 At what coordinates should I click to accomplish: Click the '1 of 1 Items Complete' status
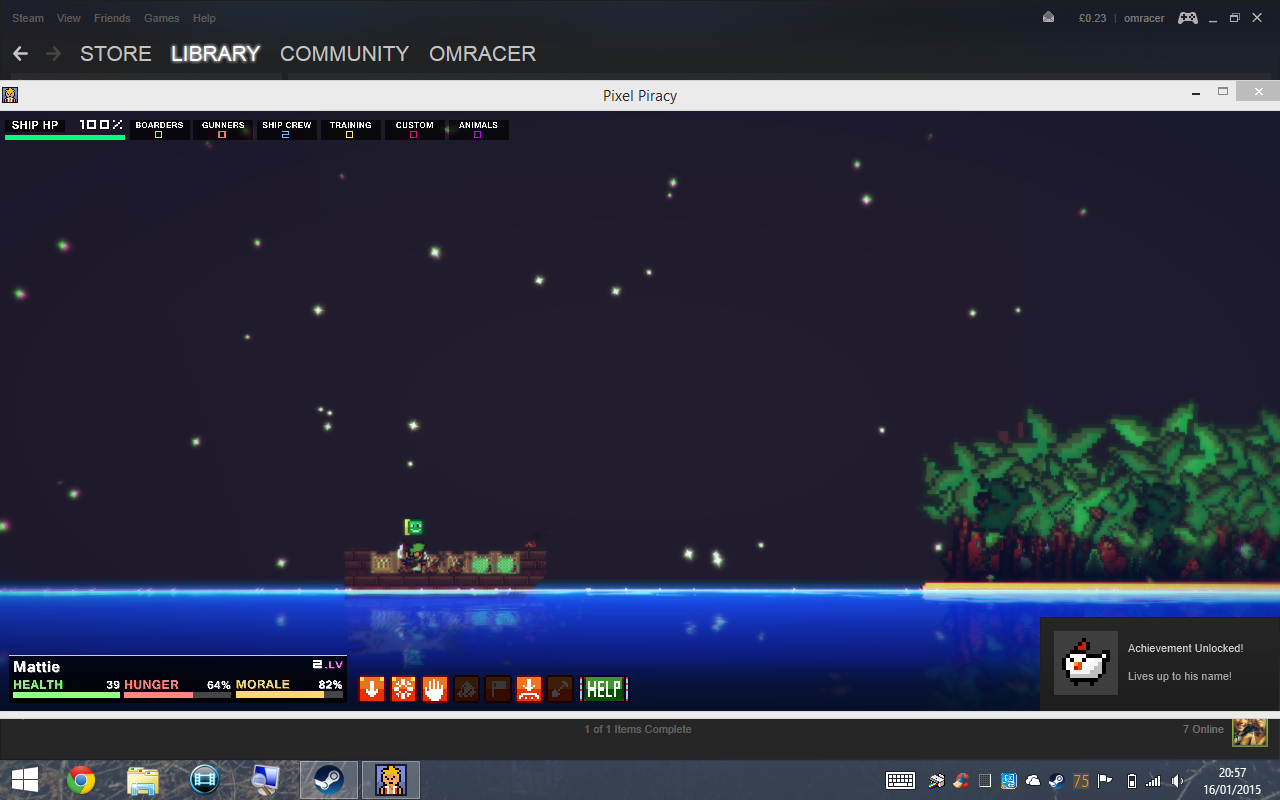638,729
